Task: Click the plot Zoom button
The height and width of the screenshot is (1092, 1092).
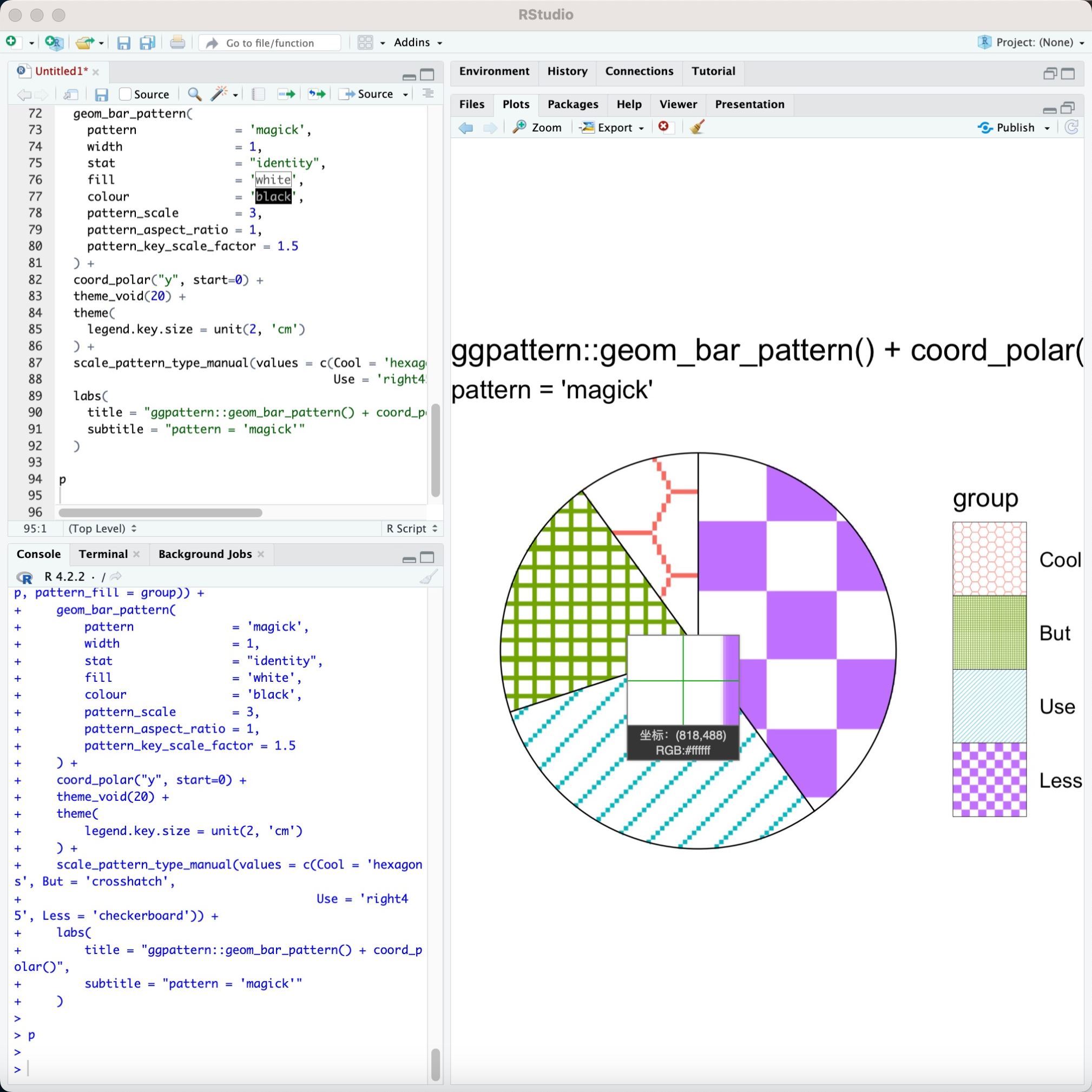Action: (537, 128)
